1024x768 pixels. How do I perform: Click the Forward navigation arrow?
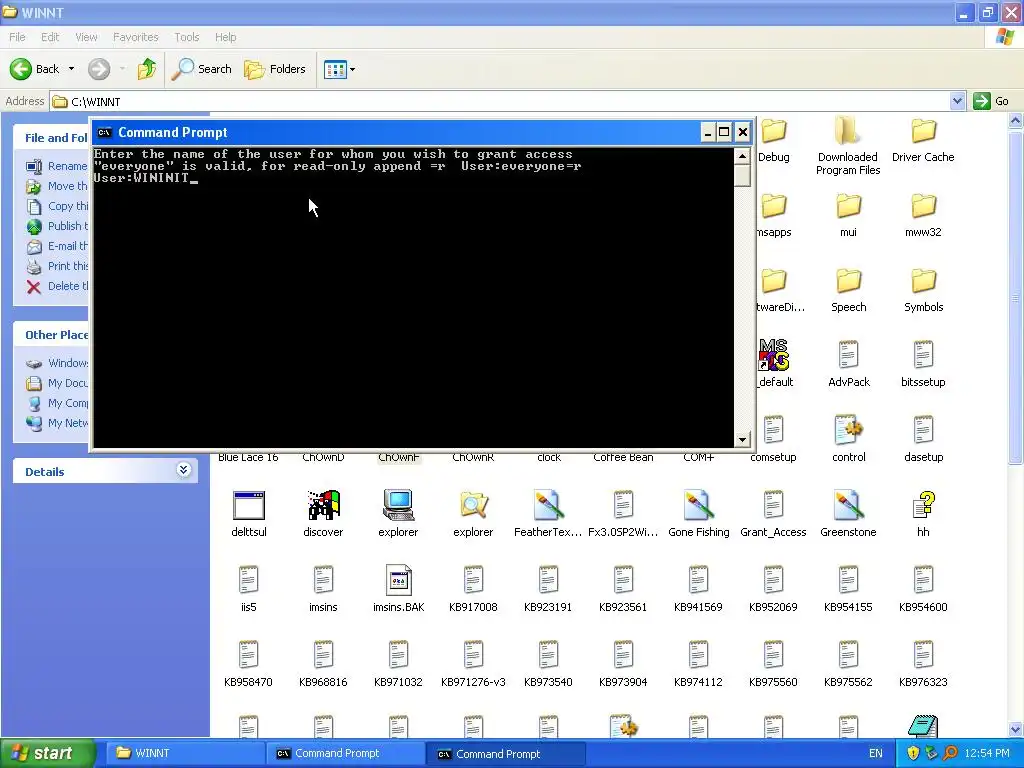coord(99,69)
